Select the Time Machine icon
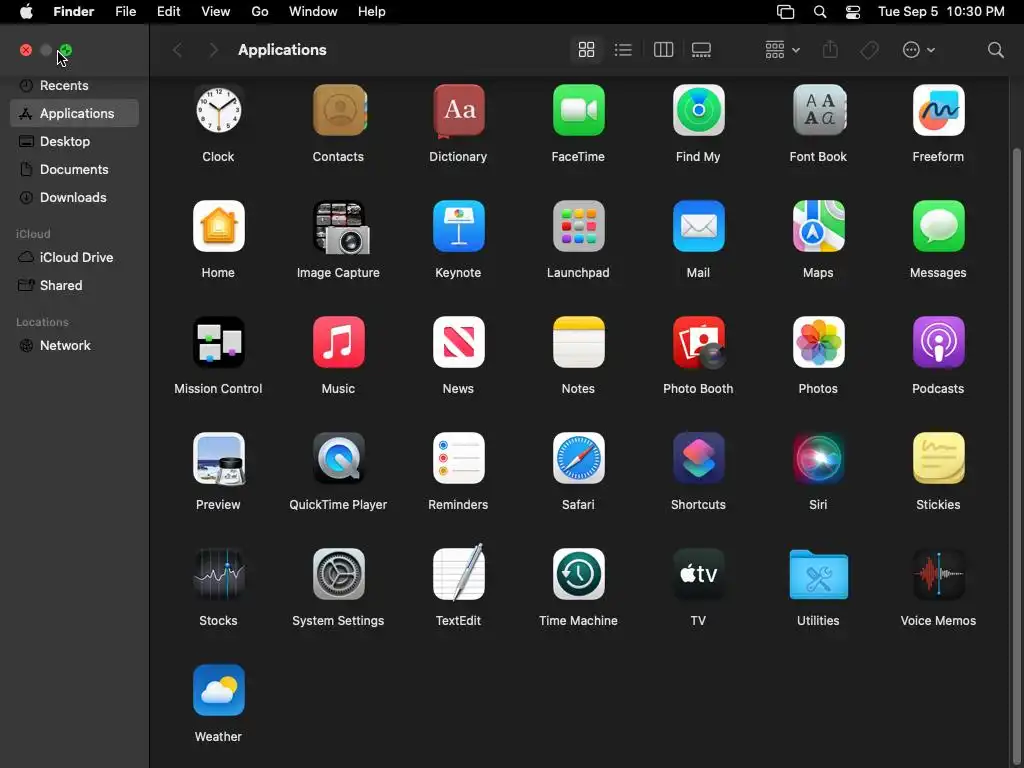Image resolution: width=1024 pixels, height=768 pixels. [579, 574]
